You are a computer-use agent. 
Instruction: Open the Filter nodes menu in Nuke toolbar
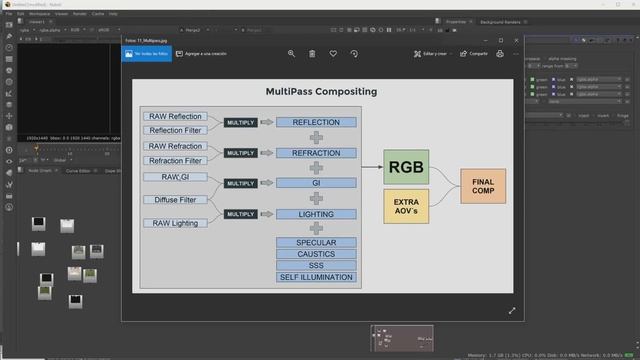[9, 82]
